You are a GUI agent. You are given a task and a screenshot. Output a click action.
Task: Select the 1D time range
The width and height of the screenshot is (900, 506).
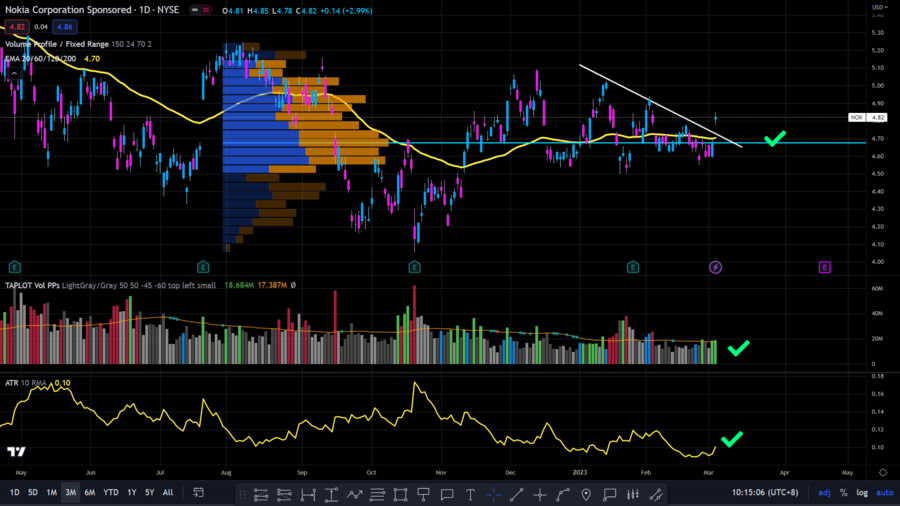[x=14, y=492]
